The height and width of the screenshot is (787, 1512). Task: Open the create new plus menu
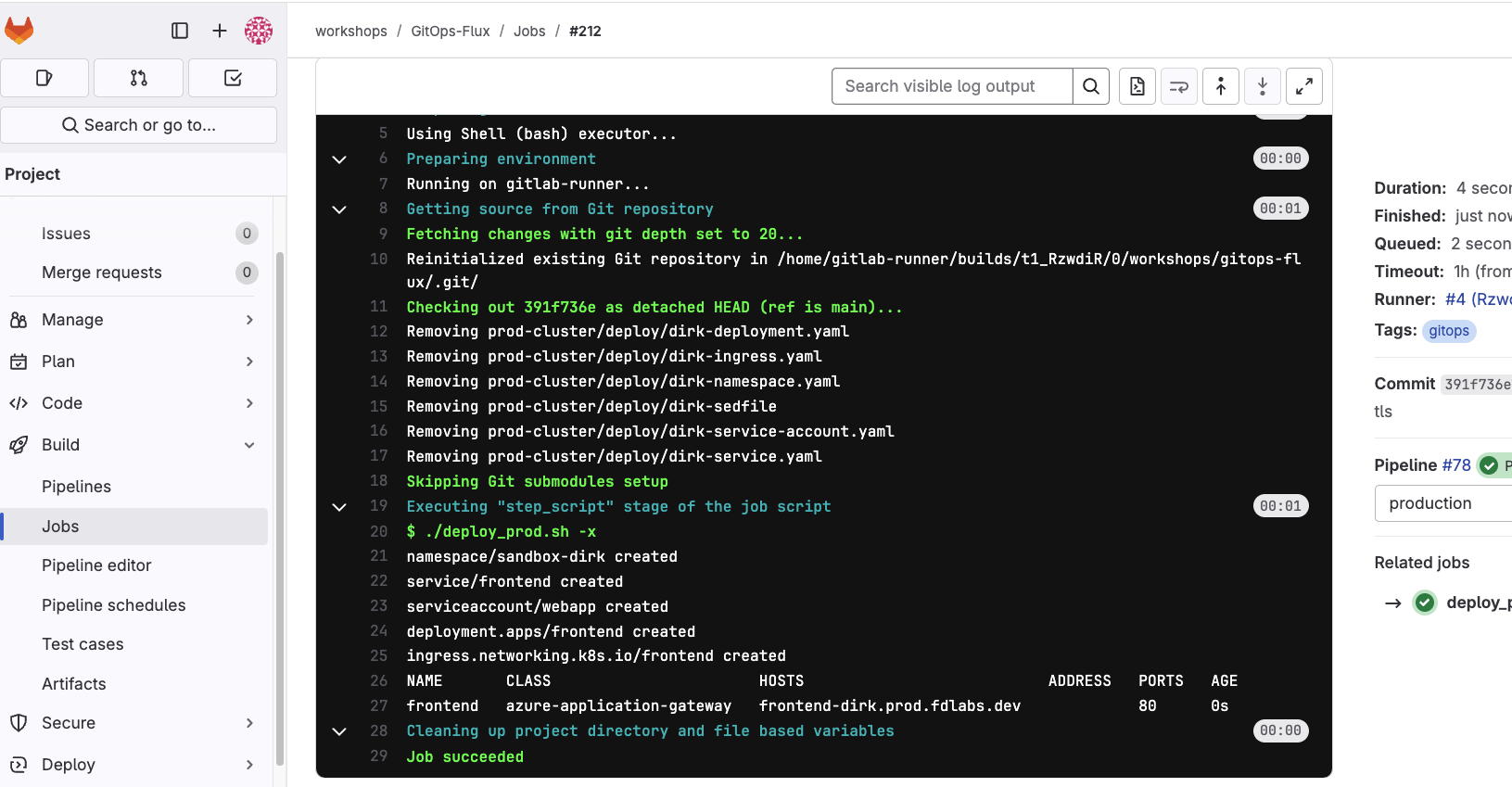[x=220, y=31]
